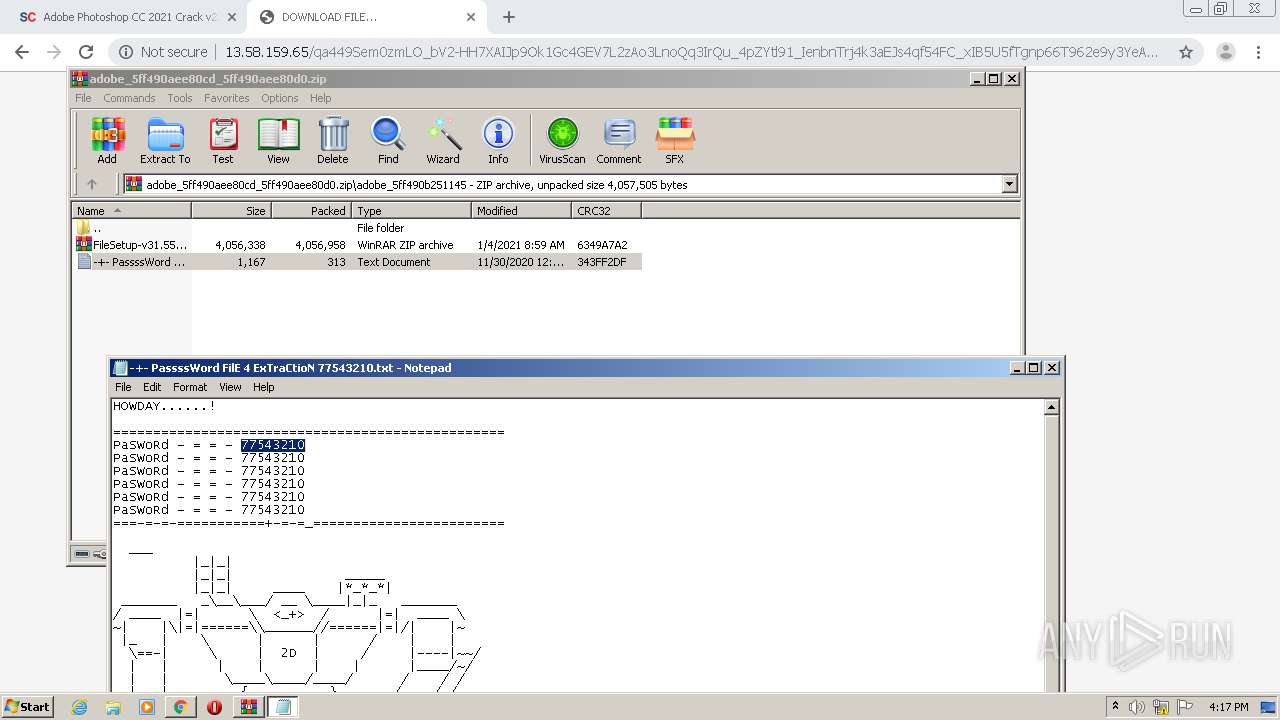Go up one folder with the arrow icon

click(x=92, y=184)
